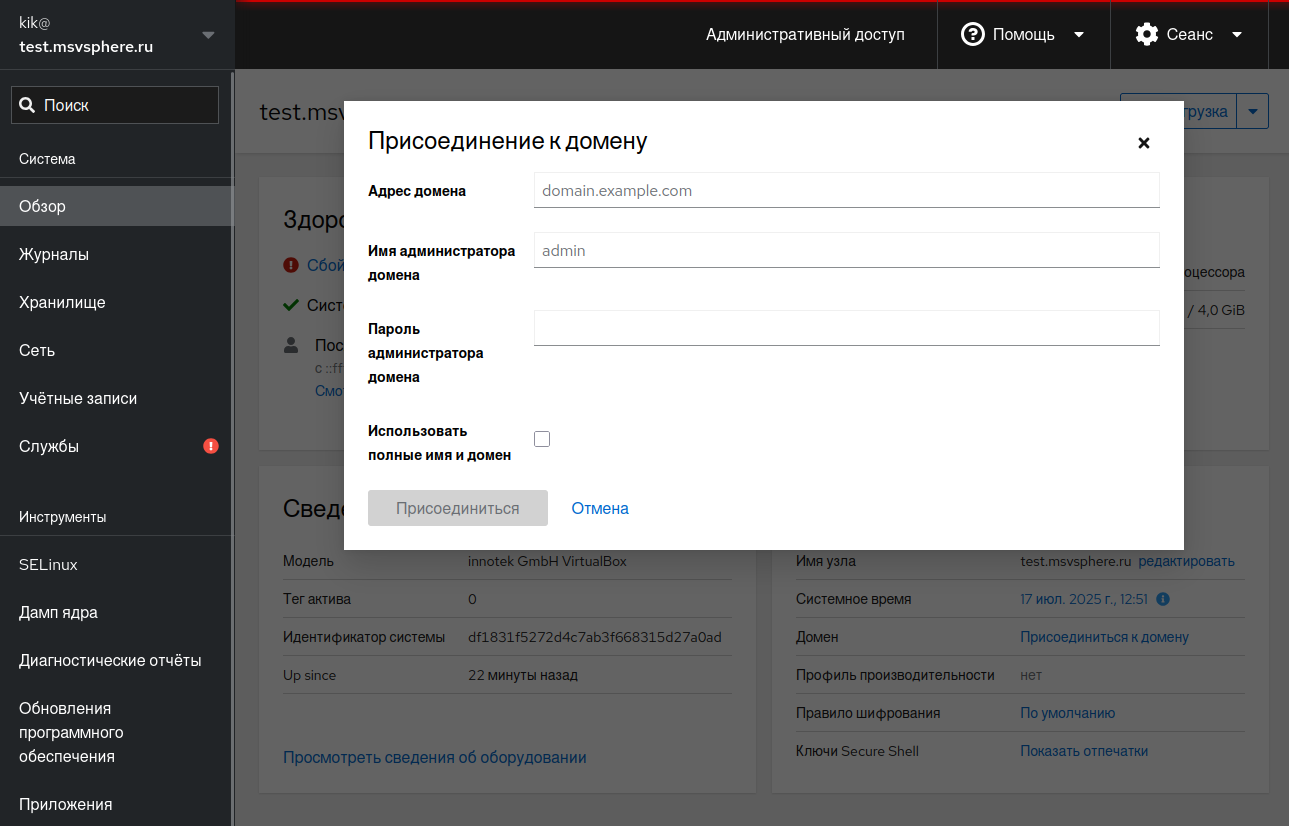Image resolution: width=1289 pixels, height=826 pixels.
Task: Click the domain address input field
Action: (846, 190)
